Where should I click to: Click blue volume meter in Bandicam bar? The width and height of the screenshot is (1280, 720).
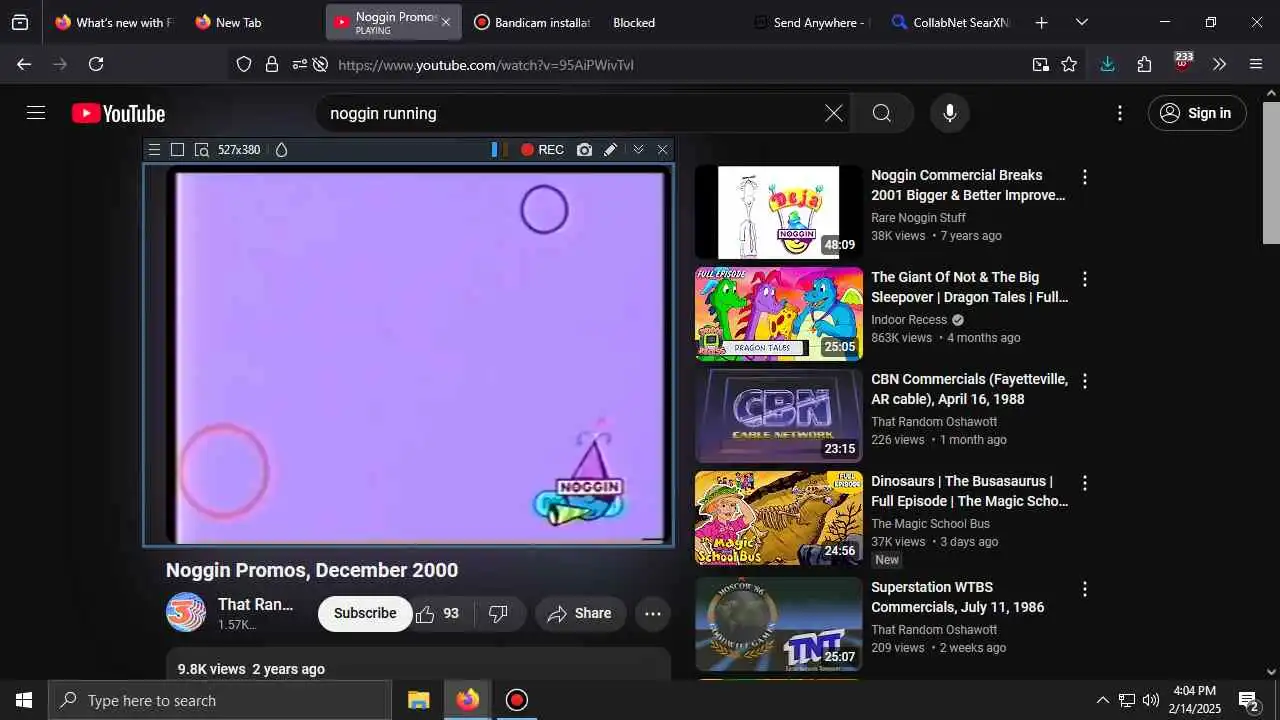coord(494,150)
